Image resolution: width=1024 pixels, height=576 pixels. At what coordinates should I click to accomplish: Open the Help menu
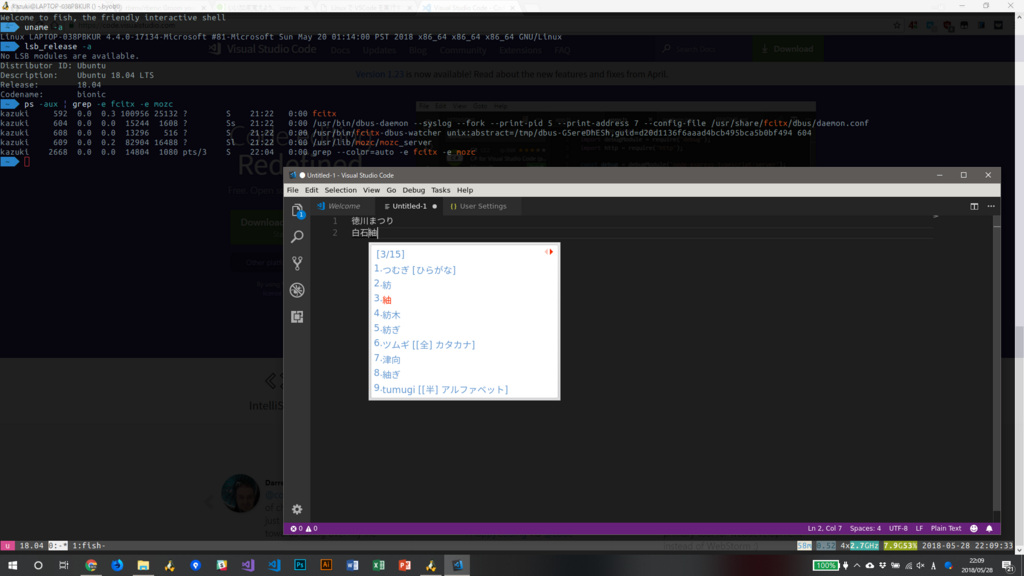pos(465,190)
